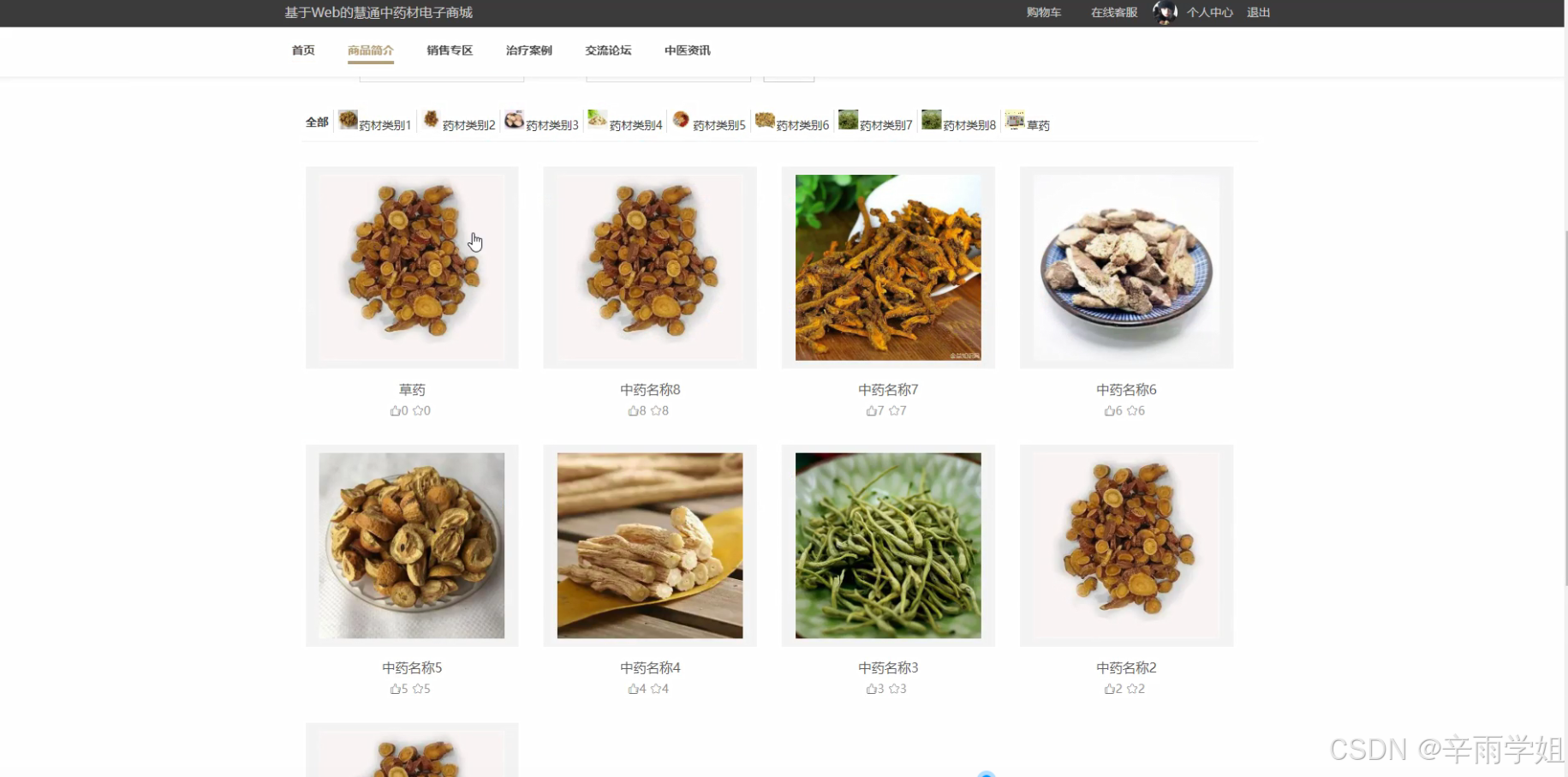
Task: Open the 中医资讯 tab
Action: click(688, 51)
